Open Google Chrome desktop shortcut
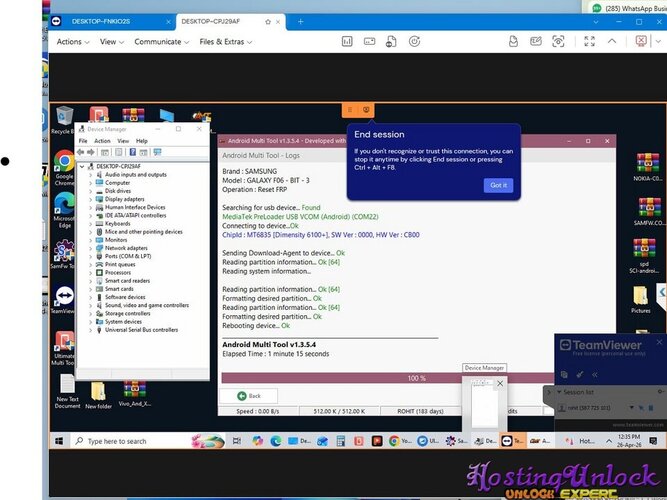The height and width of the screenshot is (500, 667). [x=64, y=168]
